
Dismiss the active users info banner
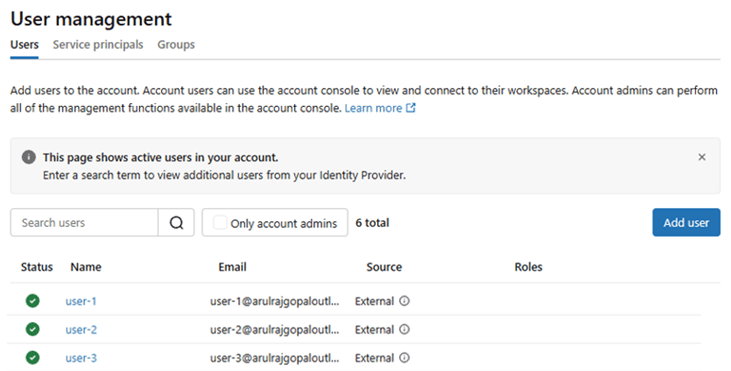pyautogui.click(x=702, y=158)
